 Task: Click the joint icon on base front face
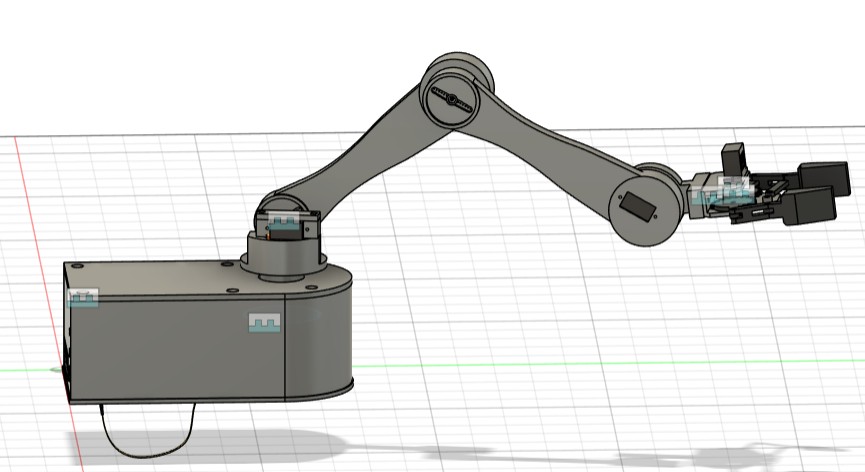tap(264, 322)
